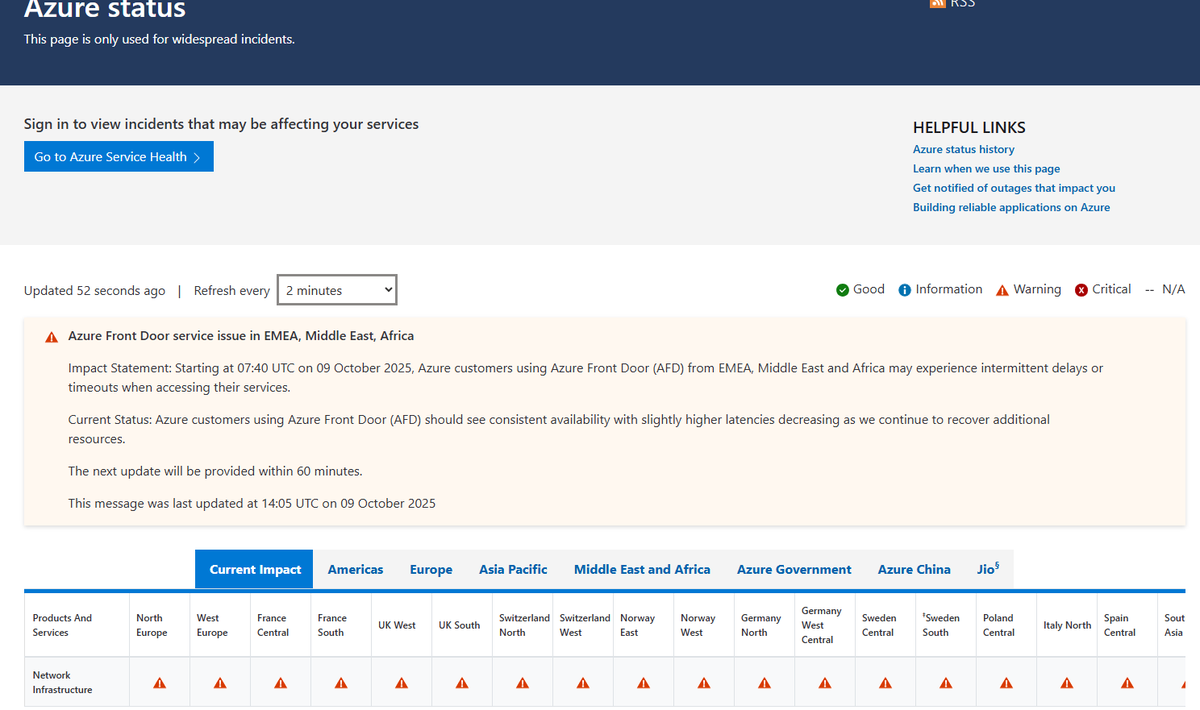Click Germany North network warning icon

pyautogui.click(x=764, y=683)
